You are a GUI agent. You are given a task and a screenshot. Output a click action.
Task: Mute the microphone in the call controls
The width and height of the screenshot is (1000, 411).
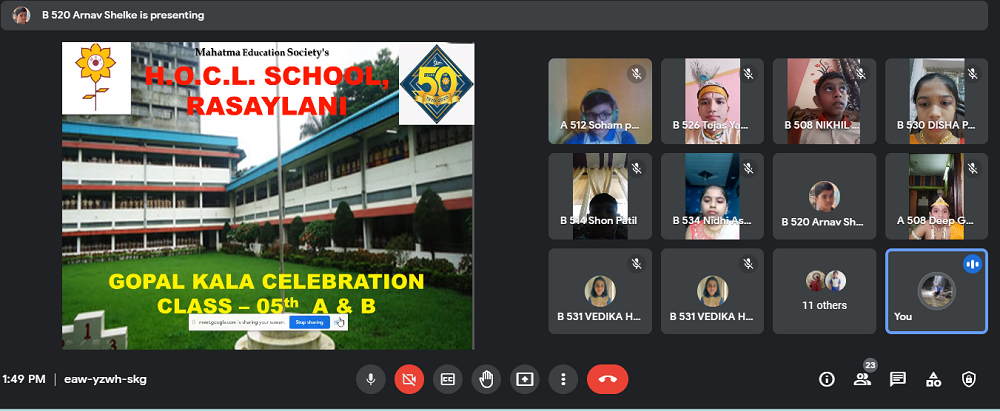pyautogui.click(x=370, y=379)
